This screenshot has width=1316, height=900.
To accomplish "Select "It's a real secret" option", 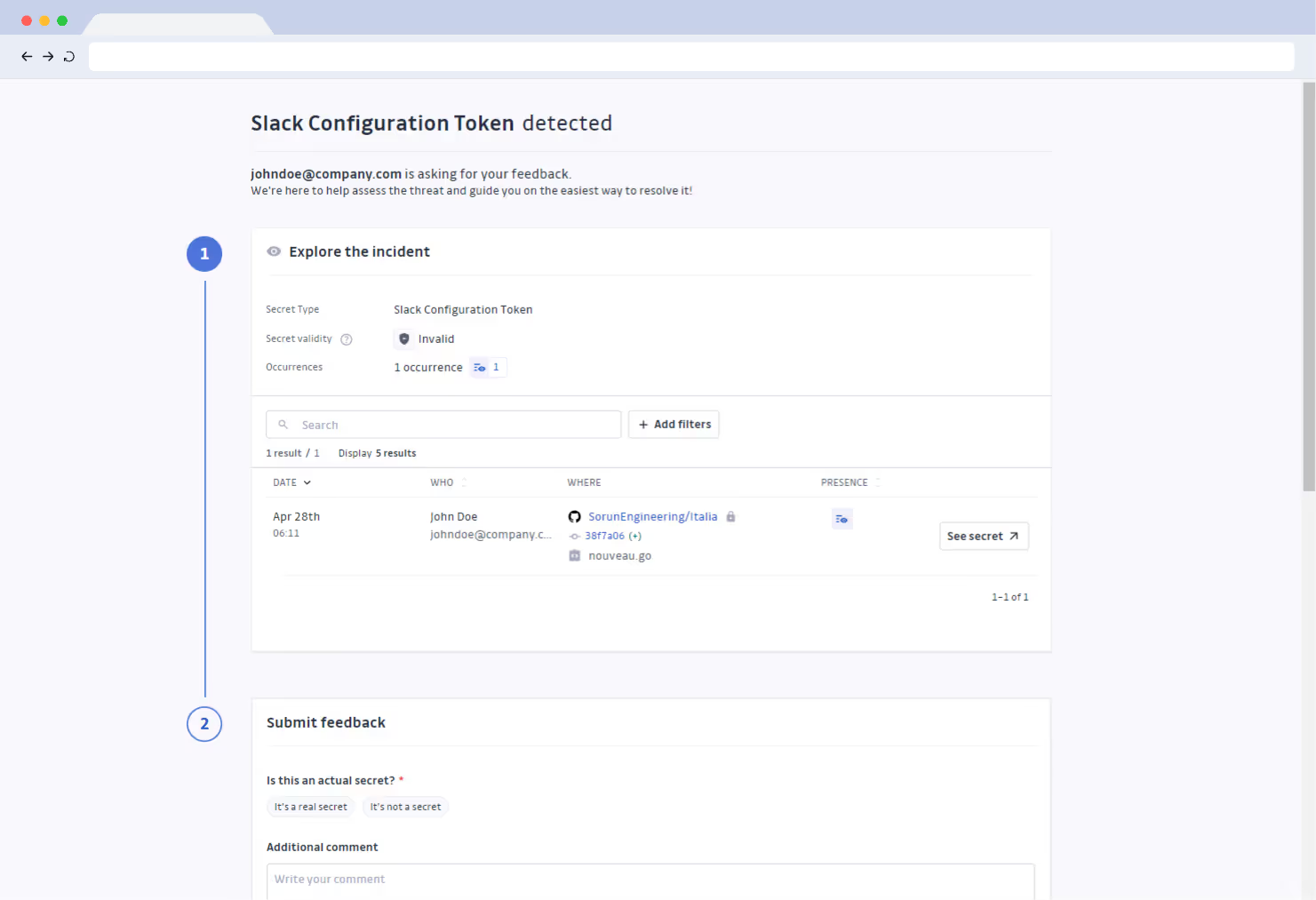I will click(x=310, y=807).
